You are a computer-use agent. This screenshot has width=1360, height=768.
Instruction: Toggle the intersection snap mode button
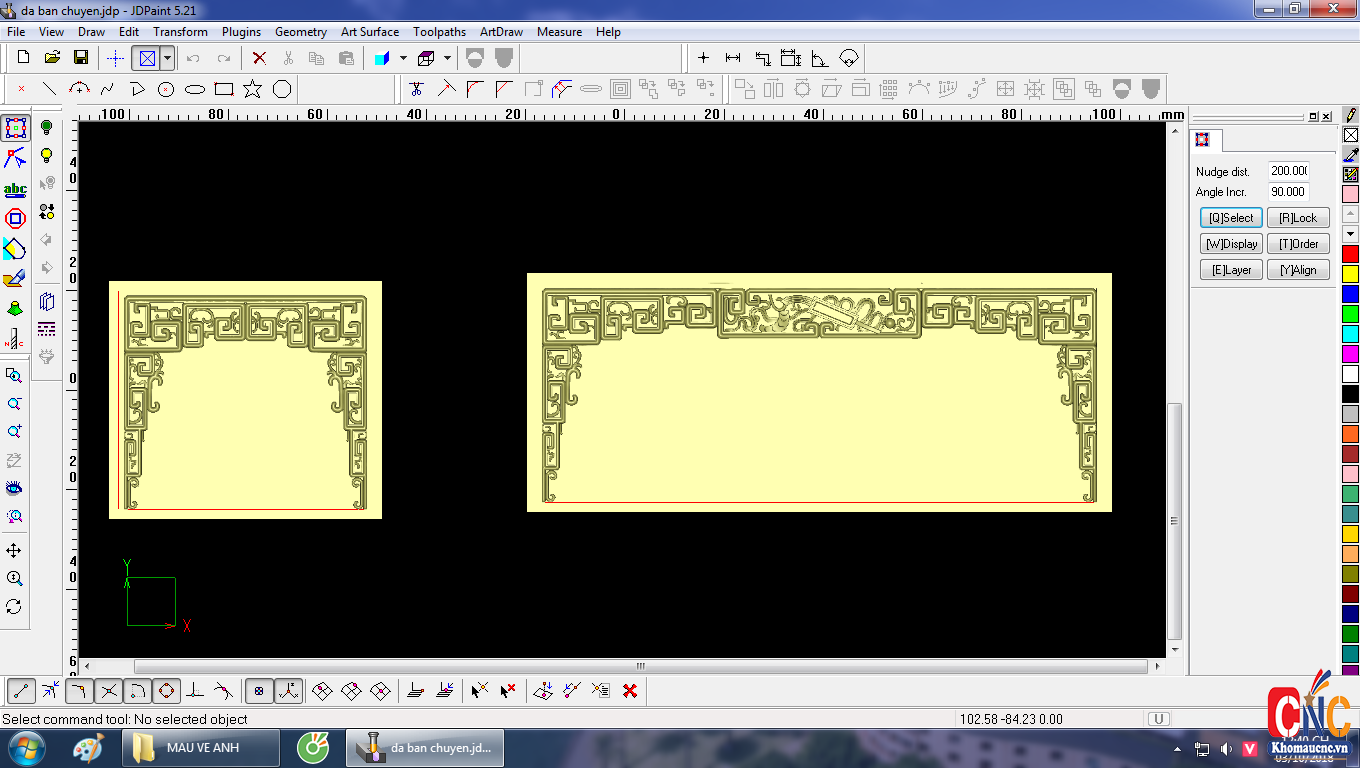109,690
